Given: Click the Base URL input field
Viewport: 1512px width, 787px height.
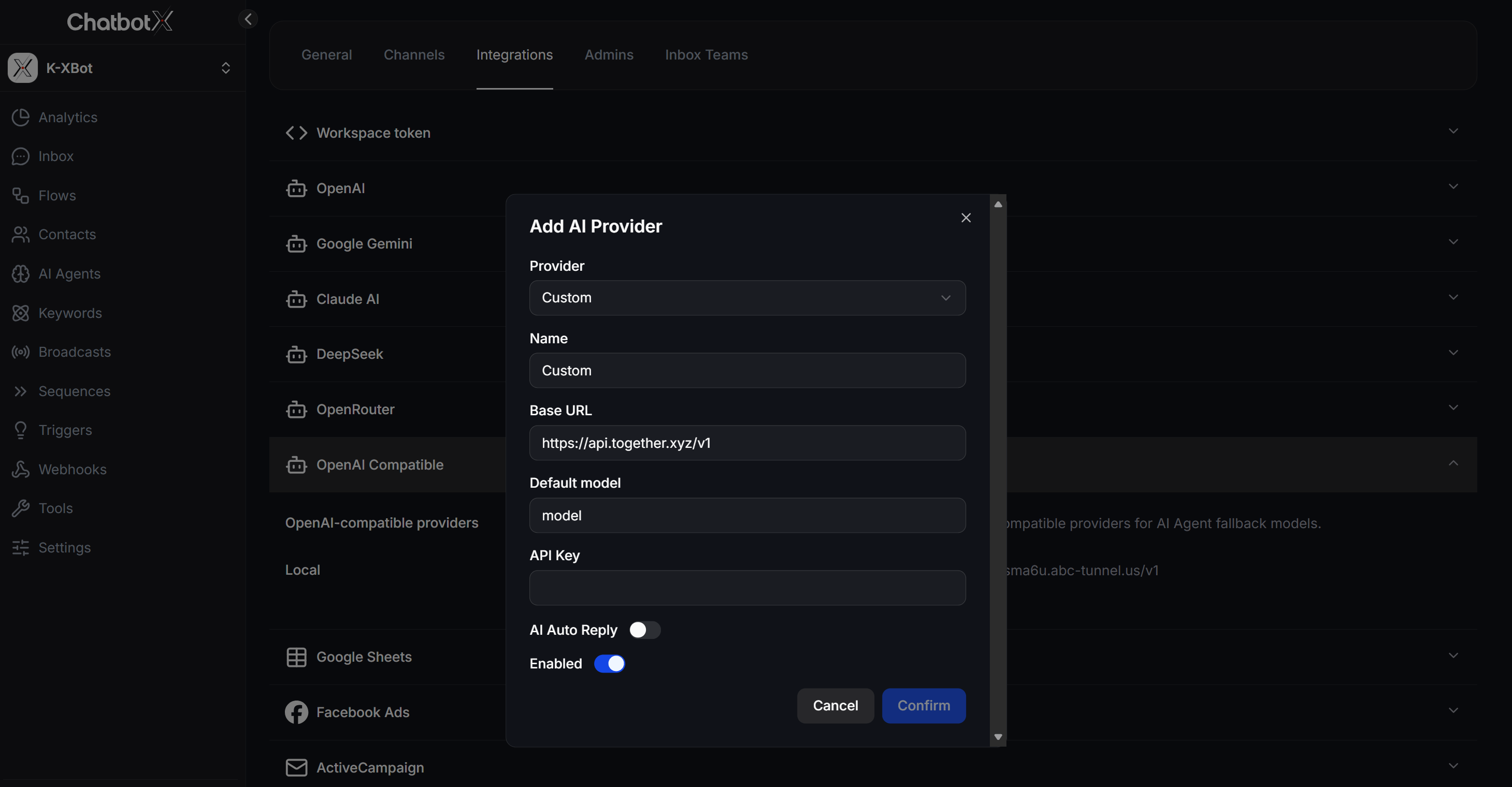Looking at the screenshot, I should [747, 443].
